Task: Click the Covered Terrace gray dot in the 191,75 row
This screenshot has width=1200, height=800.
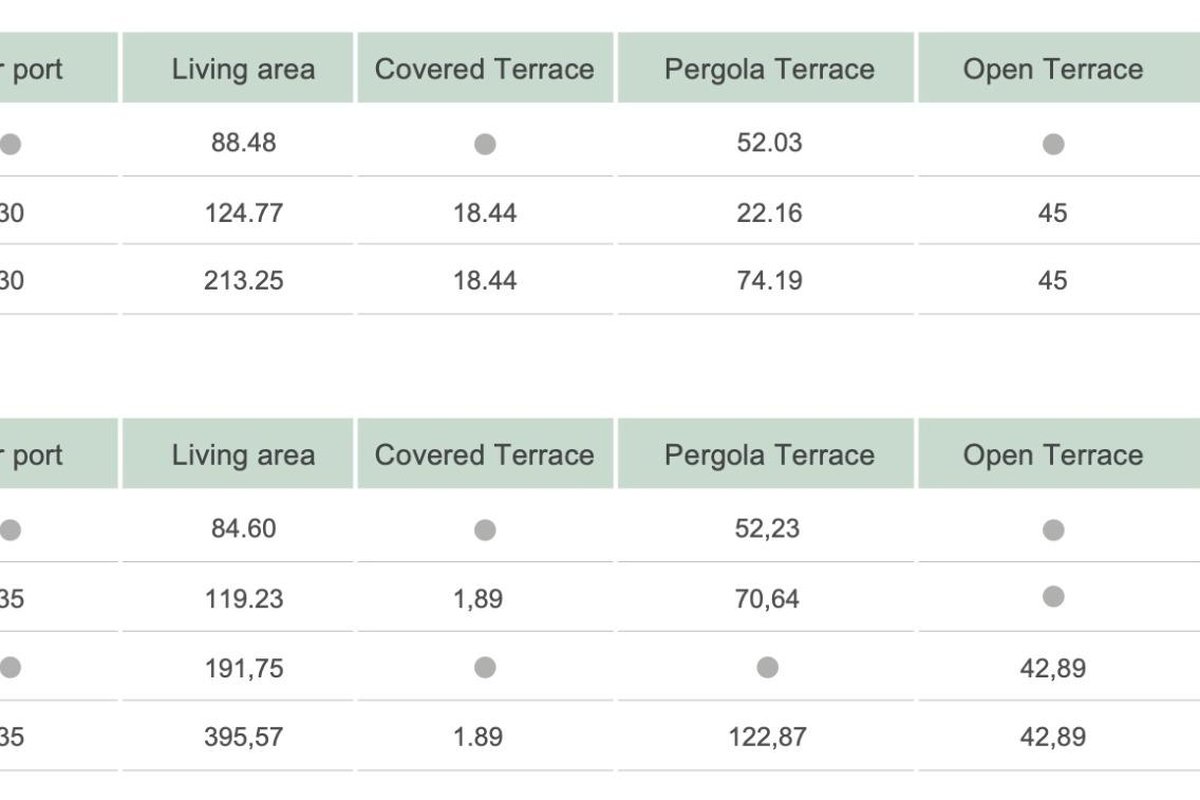Action: click(x=485, y=667)
